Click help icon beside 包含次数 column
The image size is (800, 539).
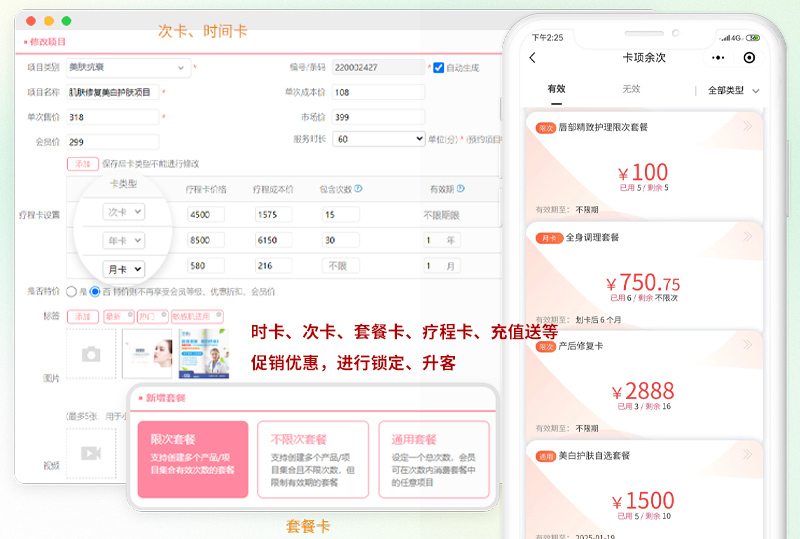click(x=358, y=188)
